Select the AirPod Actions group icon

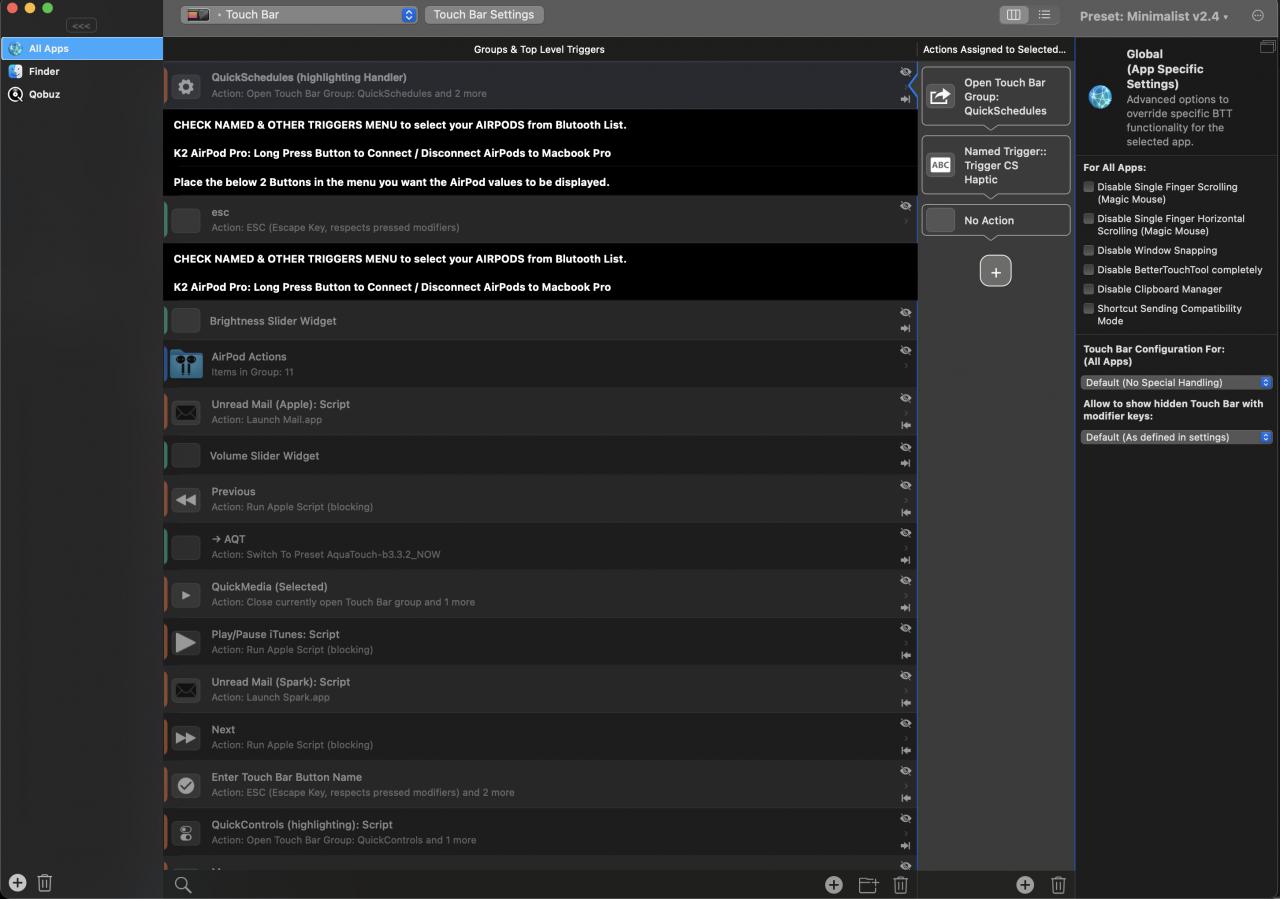coord(186,364)
